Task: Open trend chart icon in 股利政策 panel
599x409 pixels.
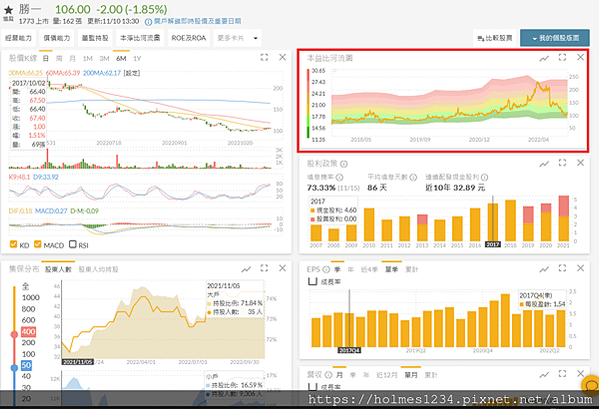Action: [x=544, y=163]
